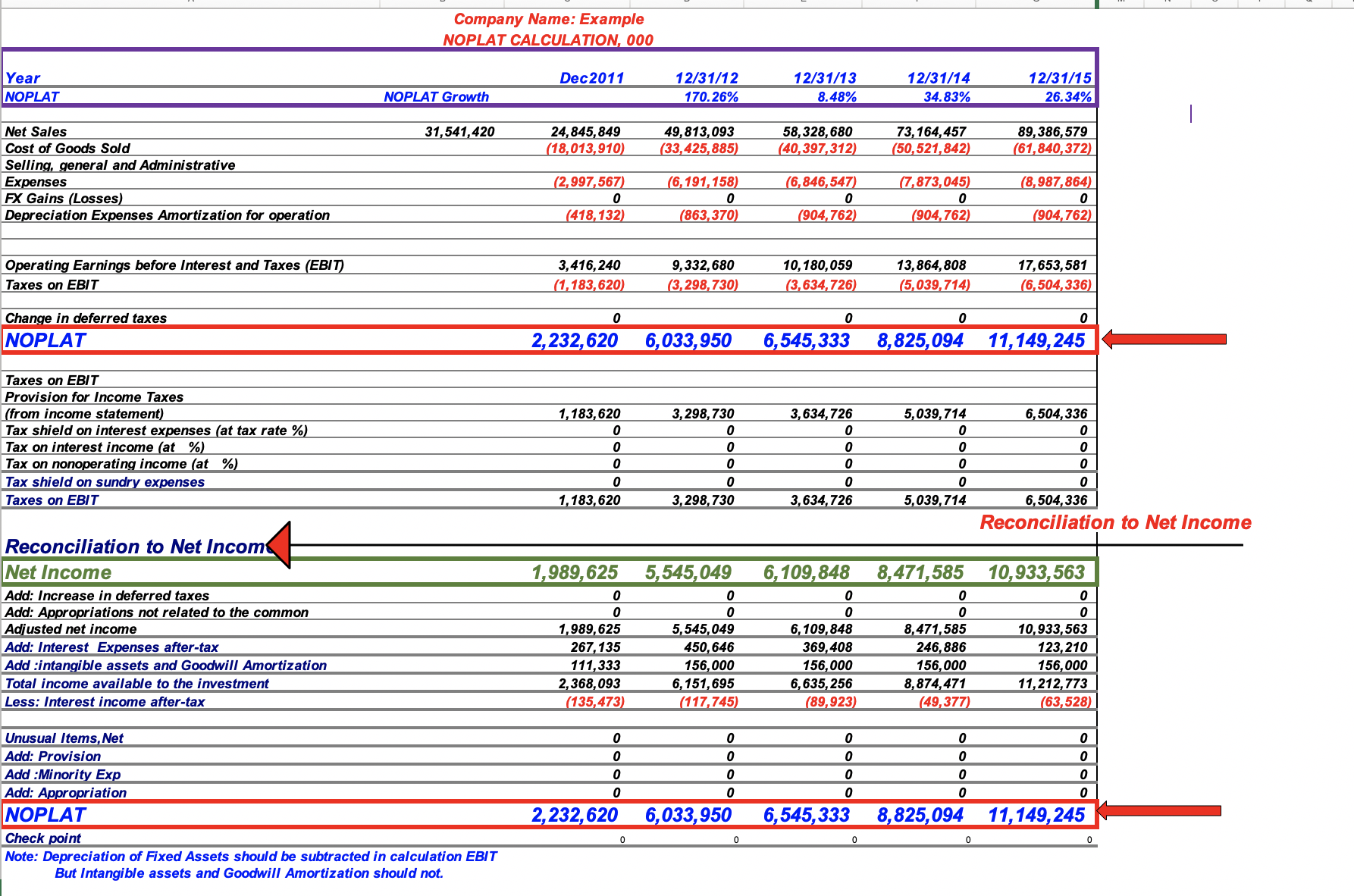
Task: Click the small purple line shape right of the header
Action: (1191, 114)
